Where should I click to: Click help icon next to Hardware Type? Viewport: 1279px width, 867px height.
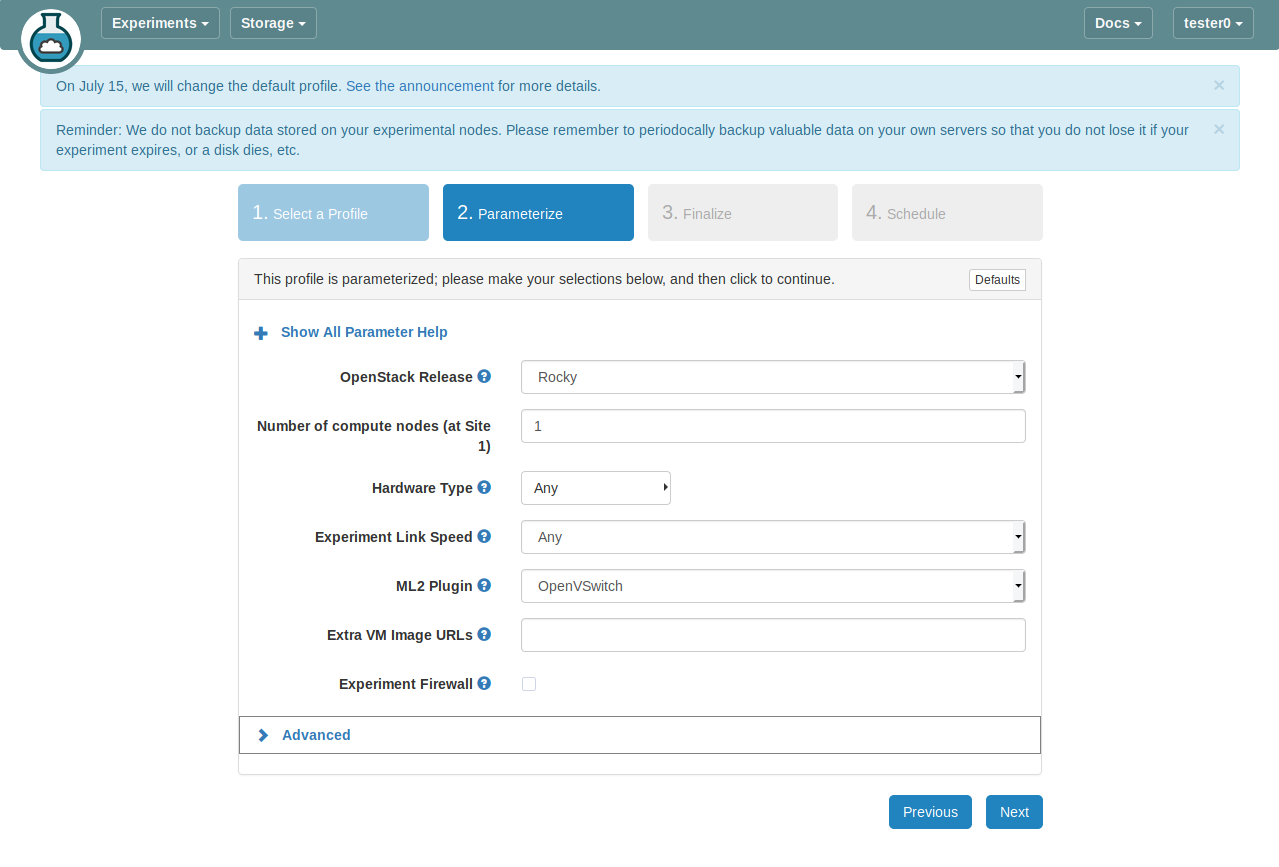pos(484,488)
